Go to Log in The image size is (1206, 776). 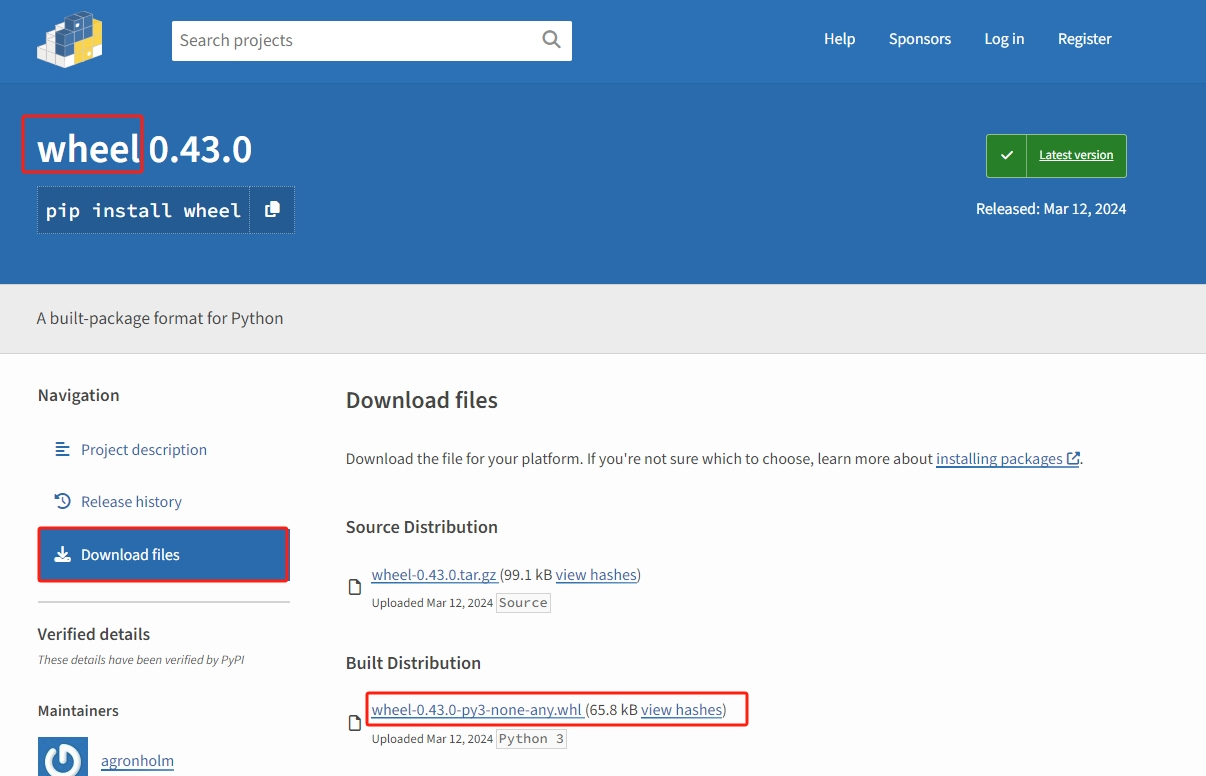[x=1004, y=39]
